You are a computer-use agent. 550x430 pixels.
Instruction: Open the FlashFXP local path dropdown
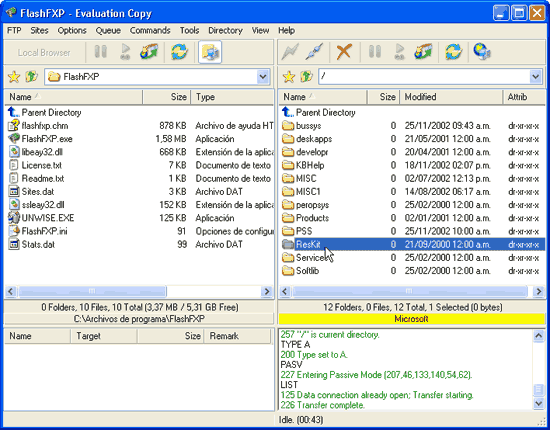[x=263, y=76]
